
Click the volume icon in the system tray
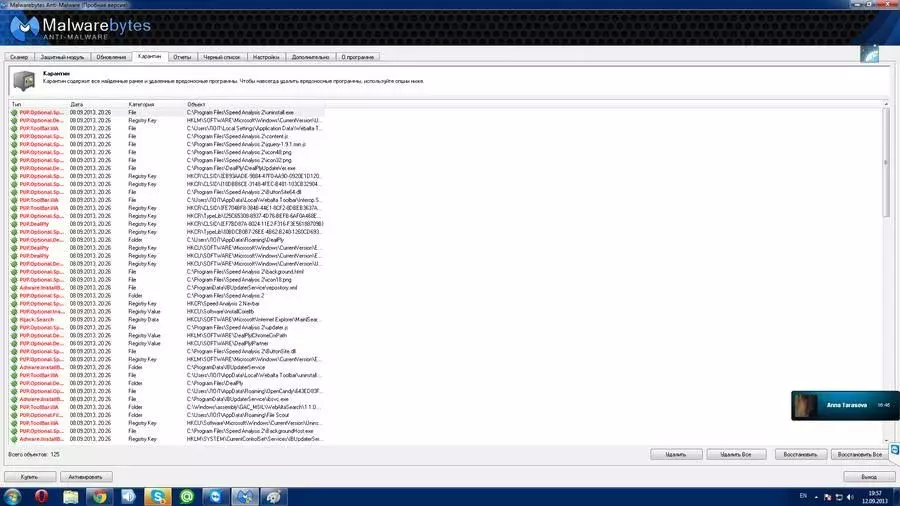850,497
